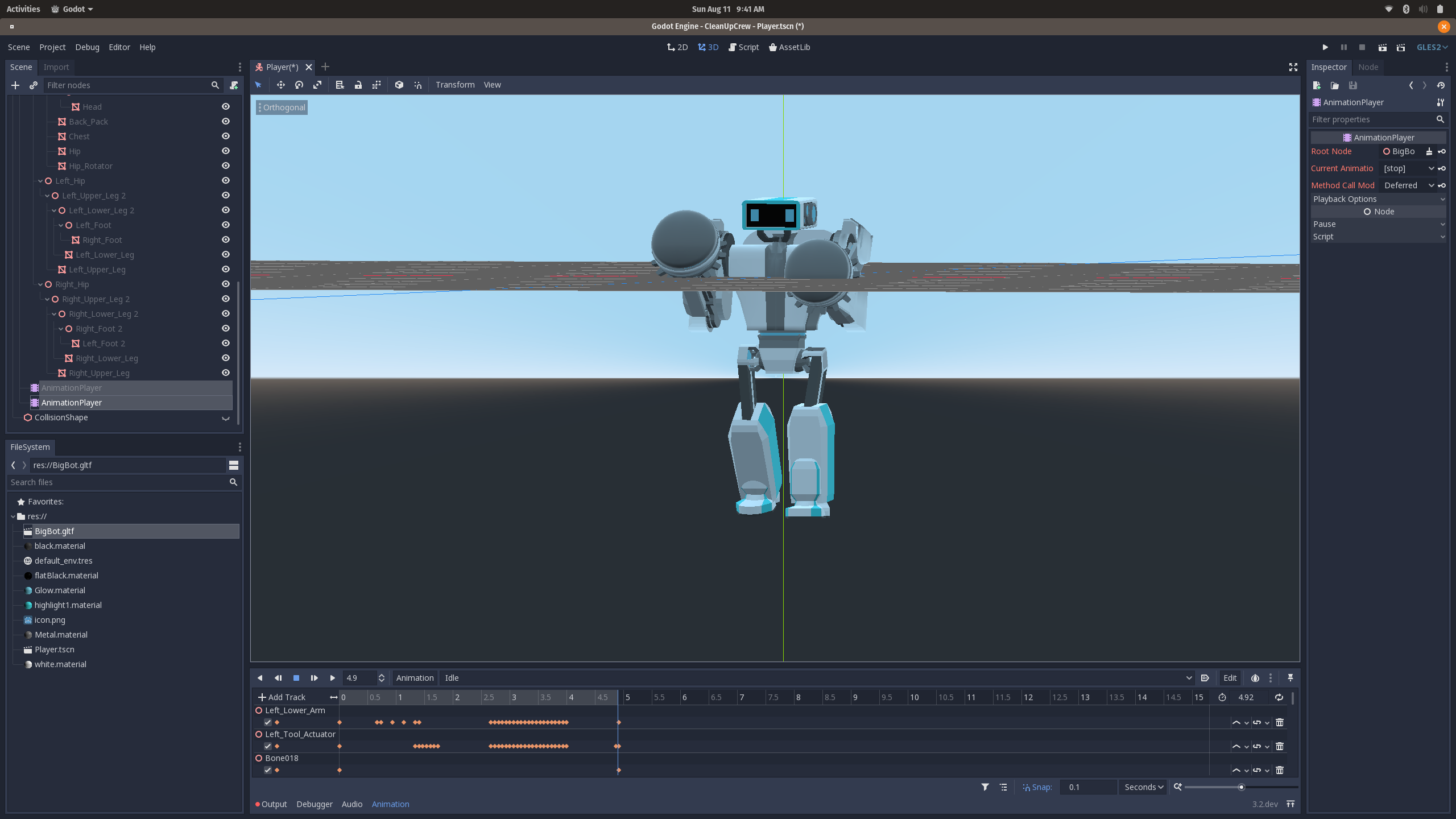
Task: Stop animation playback with the blue square
Action: click(x=296, y=678)
